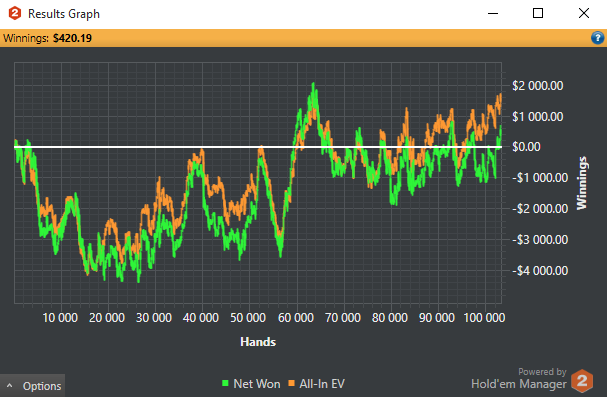Screen dimensions: 607x397
Task: Open the blue help question mark icon
Action: (597, 38)
